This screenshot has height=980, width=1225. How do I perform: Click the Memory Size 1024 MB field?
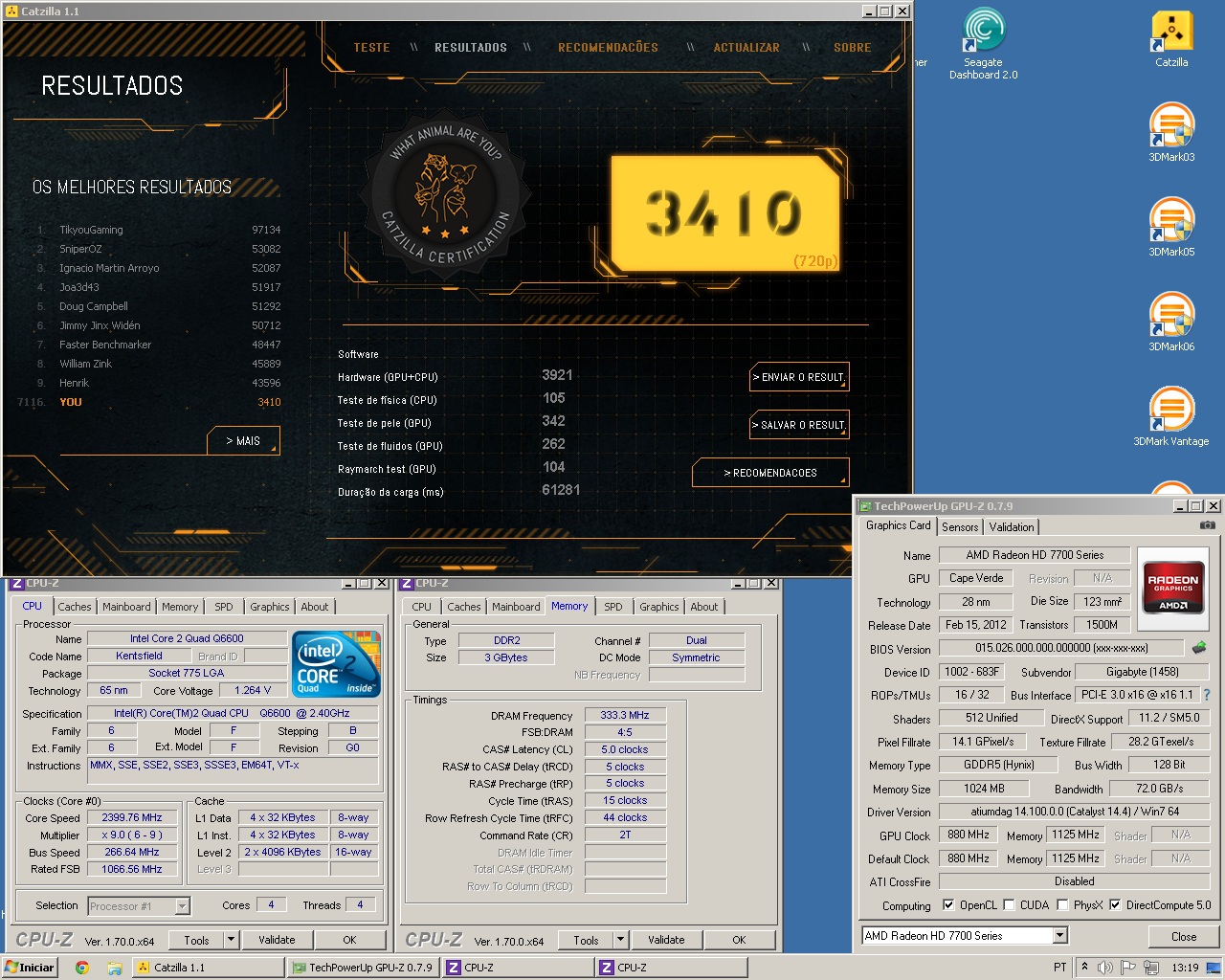coord(984,789)
